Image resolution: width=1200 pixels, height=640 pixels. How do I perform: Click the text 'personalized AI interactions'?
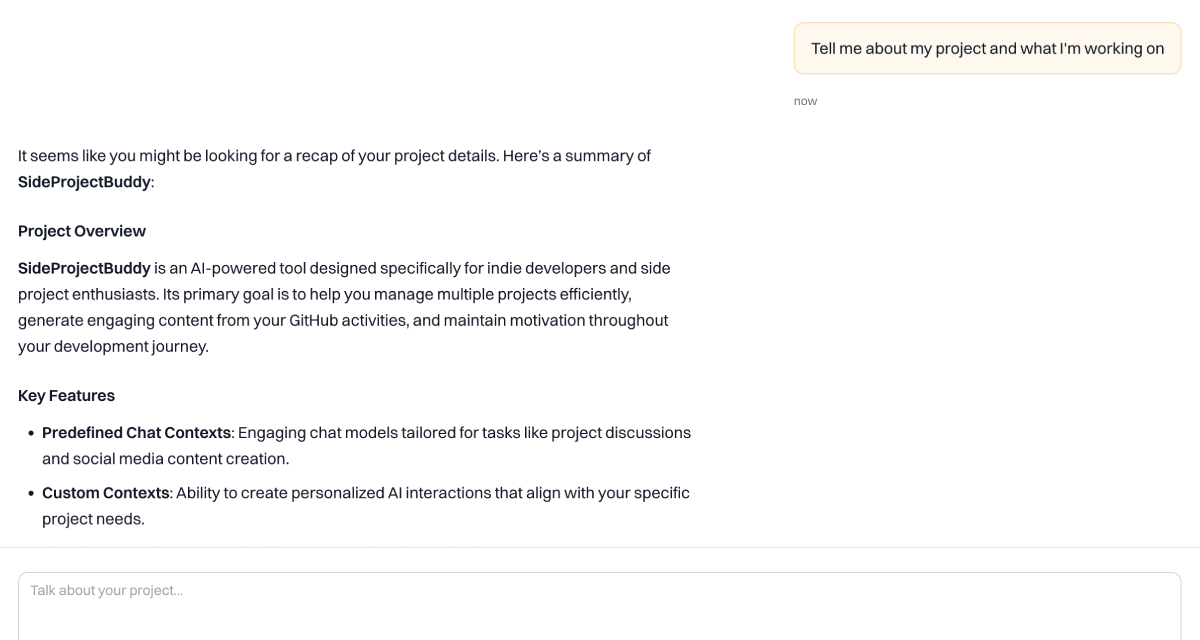click(x=365, y=493)
